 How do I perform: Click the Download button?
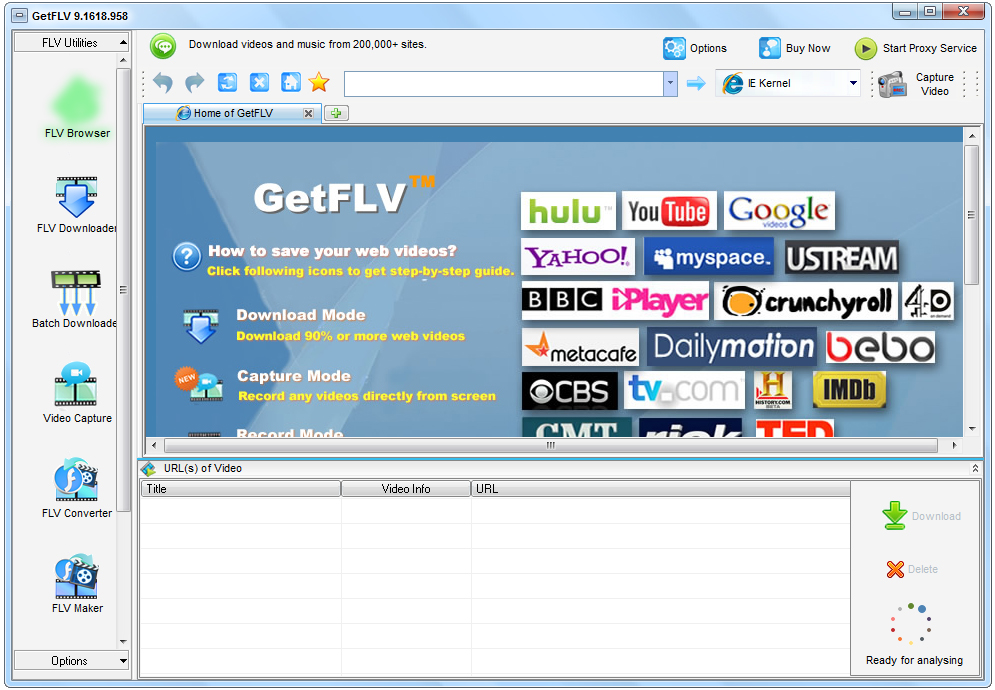click(921, 516)
